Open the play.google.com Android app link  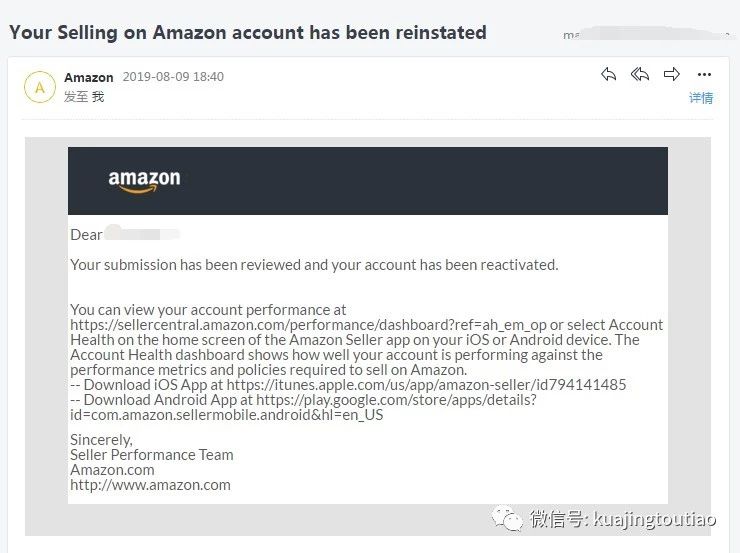tap(396, 400)
